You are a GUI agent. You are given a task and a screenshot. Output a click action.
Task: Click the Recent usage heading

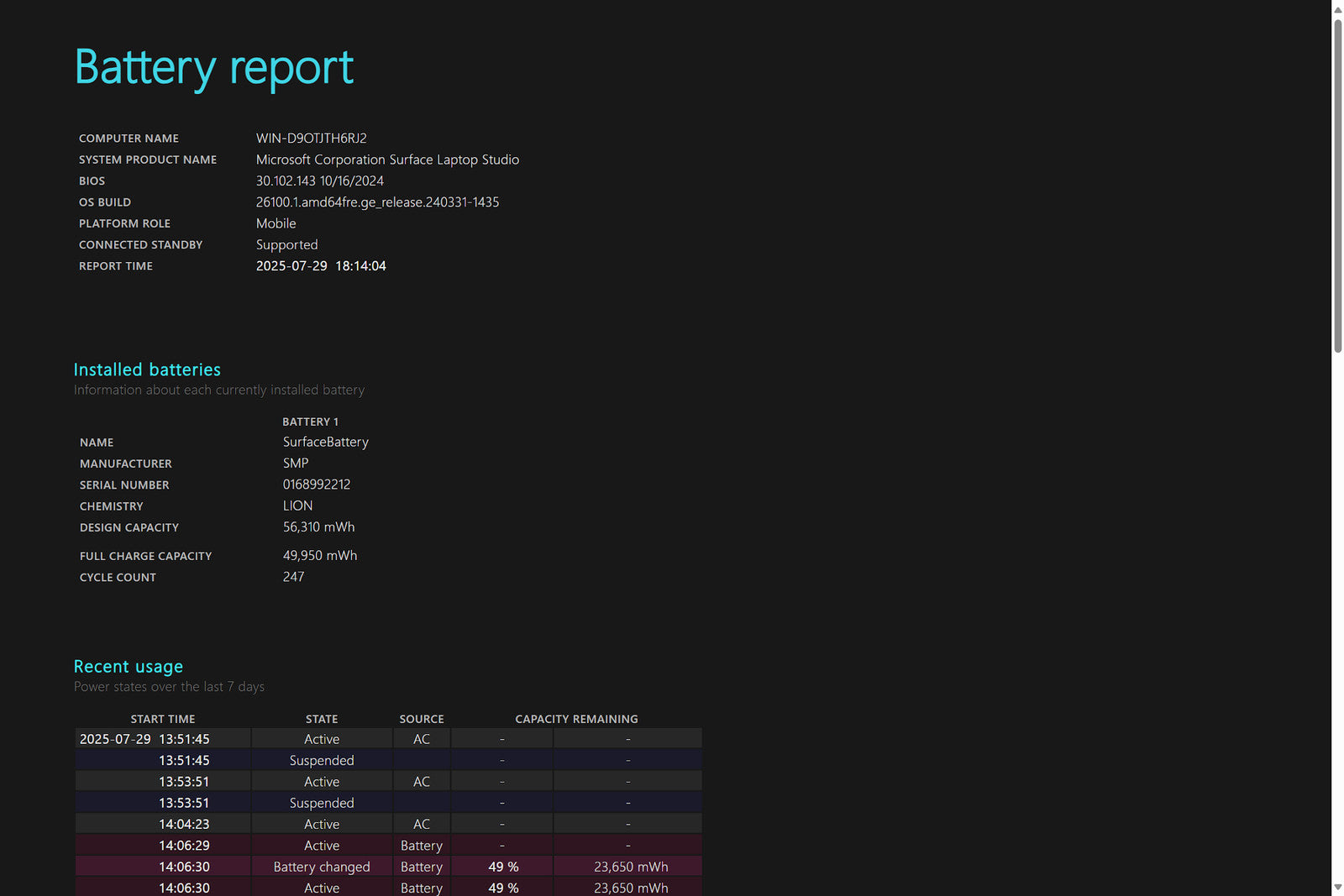tap(129, 667)
